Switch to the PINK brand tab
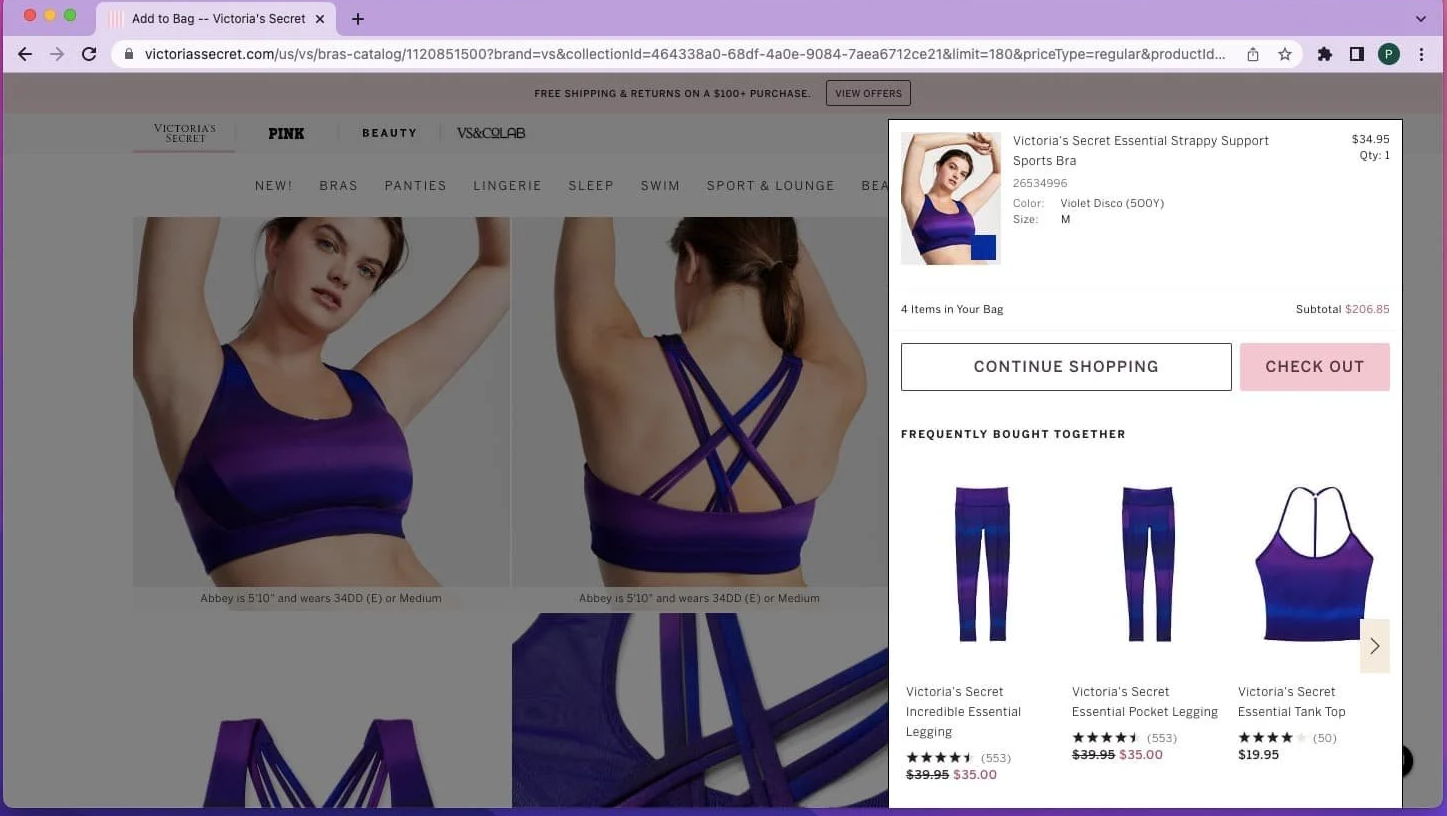Image resolution: width=1447 pixels, height=816 pixels. click(x=286, y=133)
